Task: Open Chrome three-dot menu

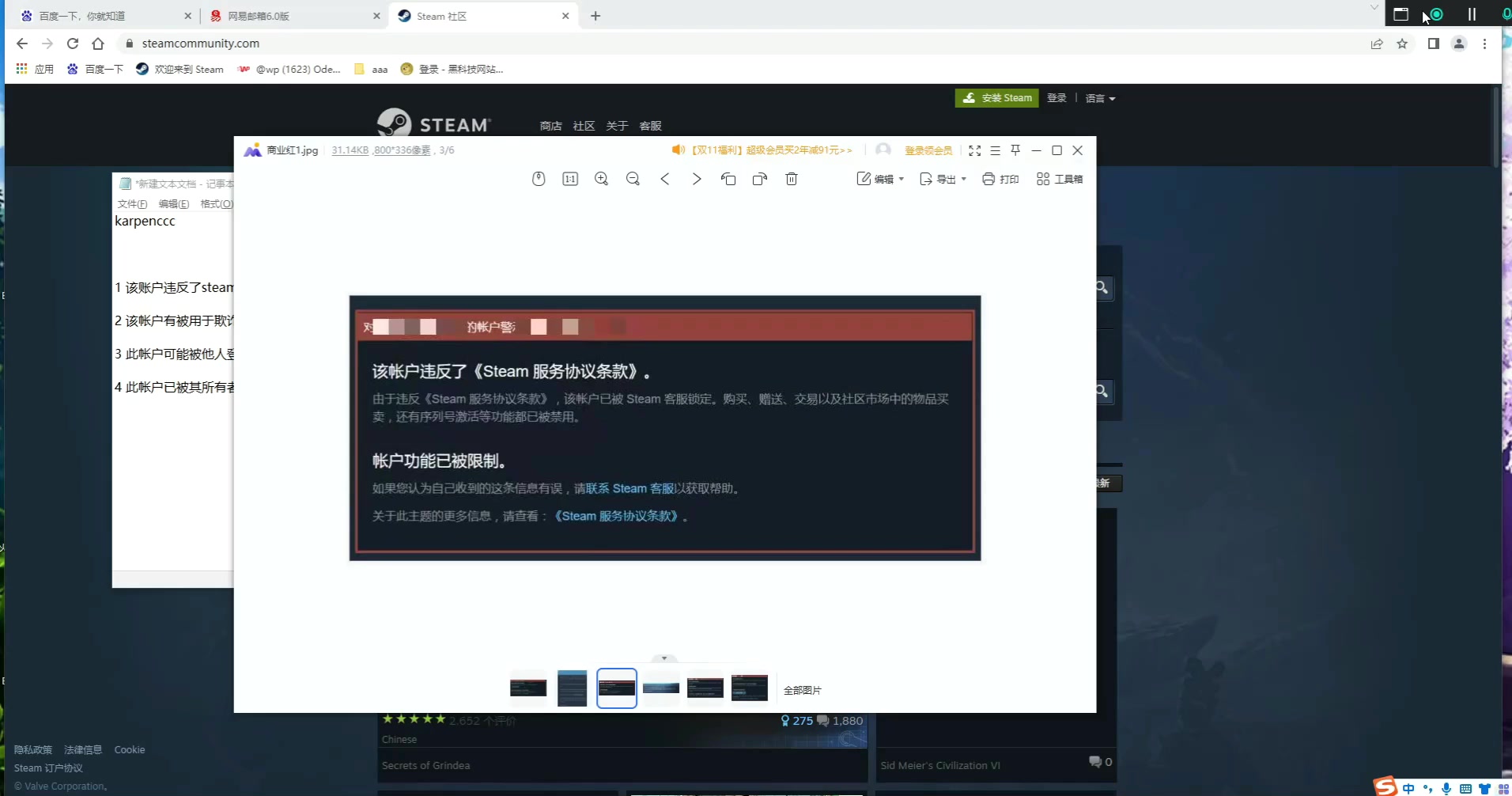Action: coord(1484,44)
